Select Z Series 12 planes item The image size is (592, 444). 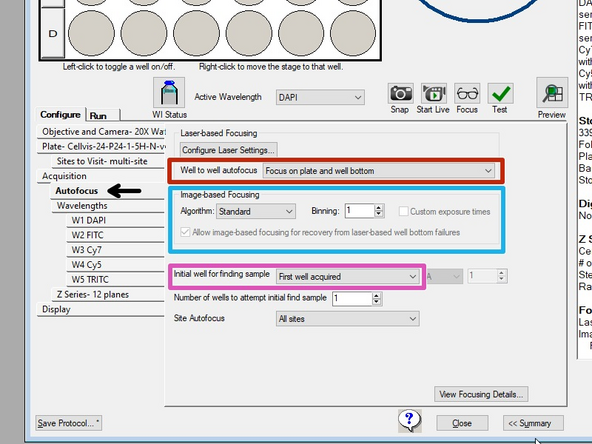click(x=108, y=294)
